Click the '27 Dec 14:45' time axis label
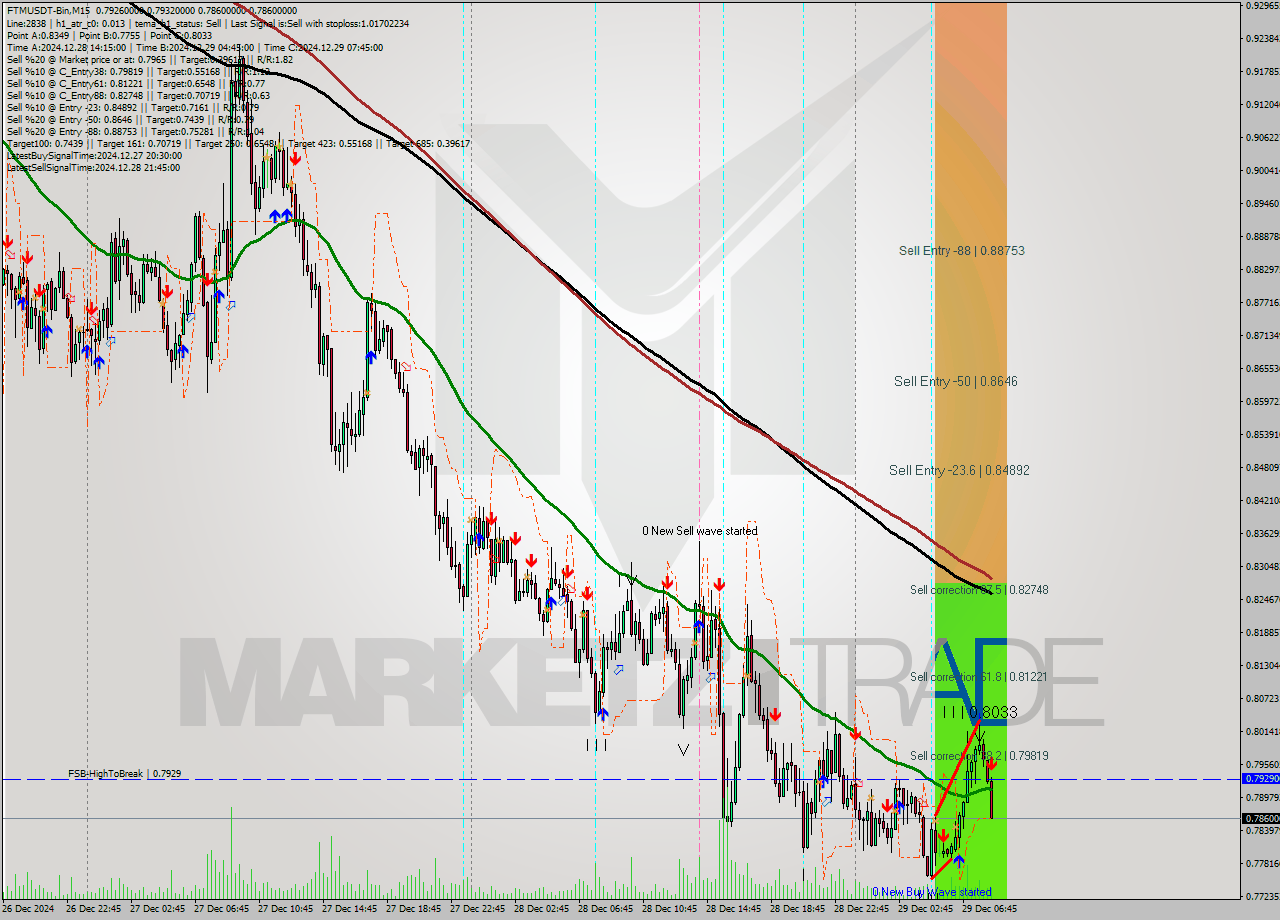Screen dimensions: 1280x920 pyautogui.click(x=349, y=909)
